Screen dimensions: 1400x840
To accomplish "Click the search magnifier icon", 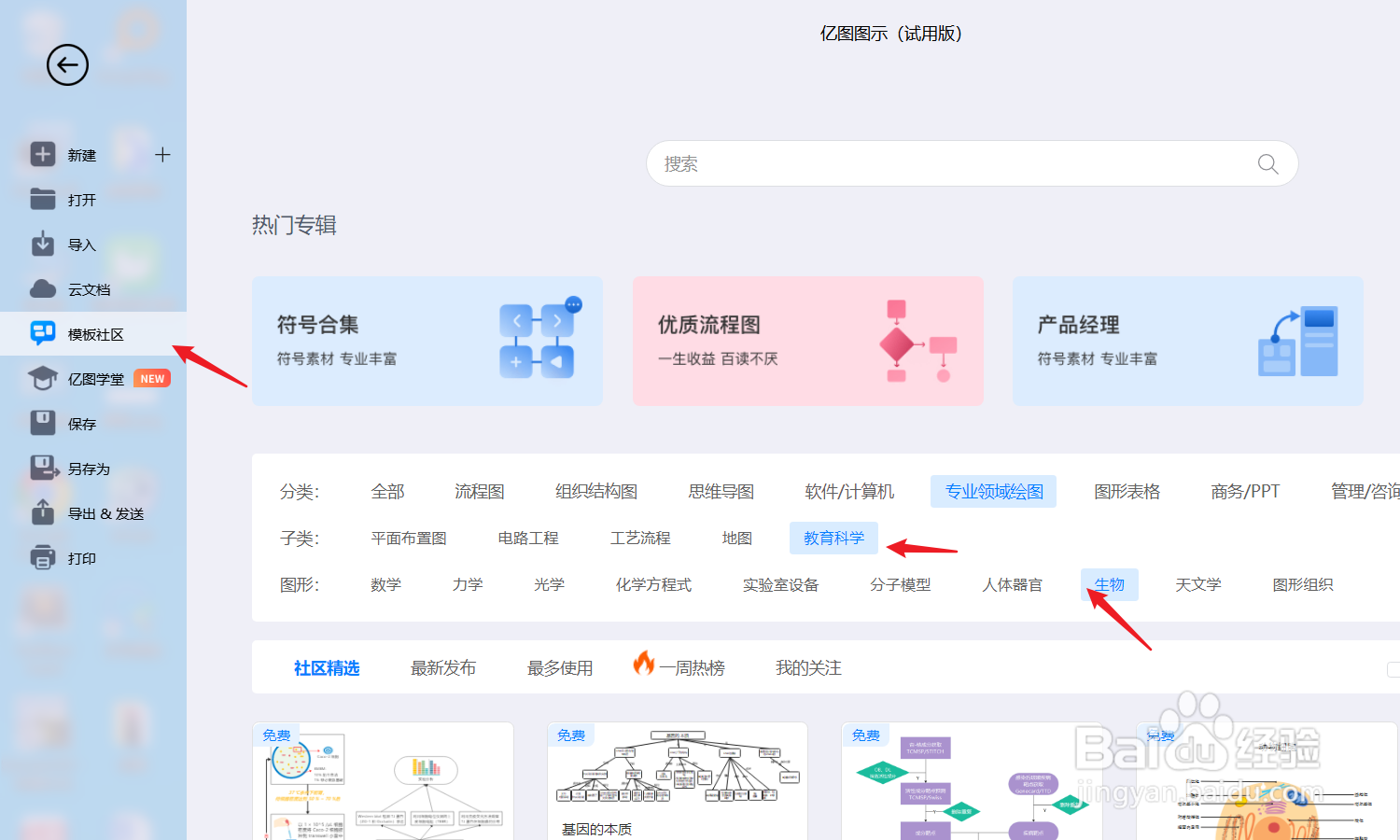I will [x=1267, y=163].
